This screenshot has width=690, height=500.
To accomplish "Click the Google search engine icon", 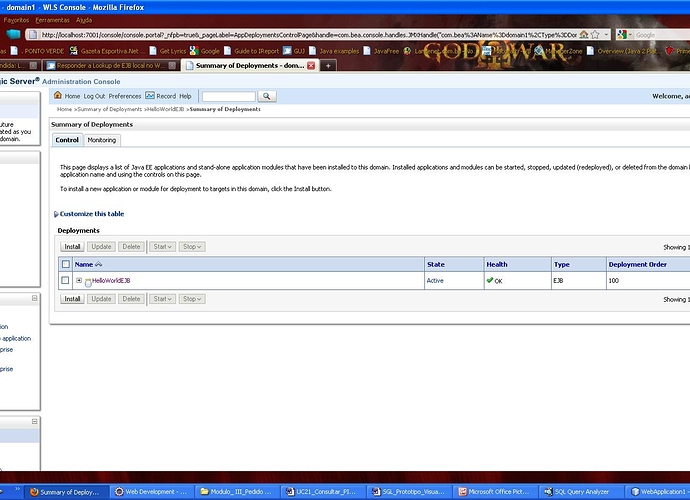I will tap(622, 34).
